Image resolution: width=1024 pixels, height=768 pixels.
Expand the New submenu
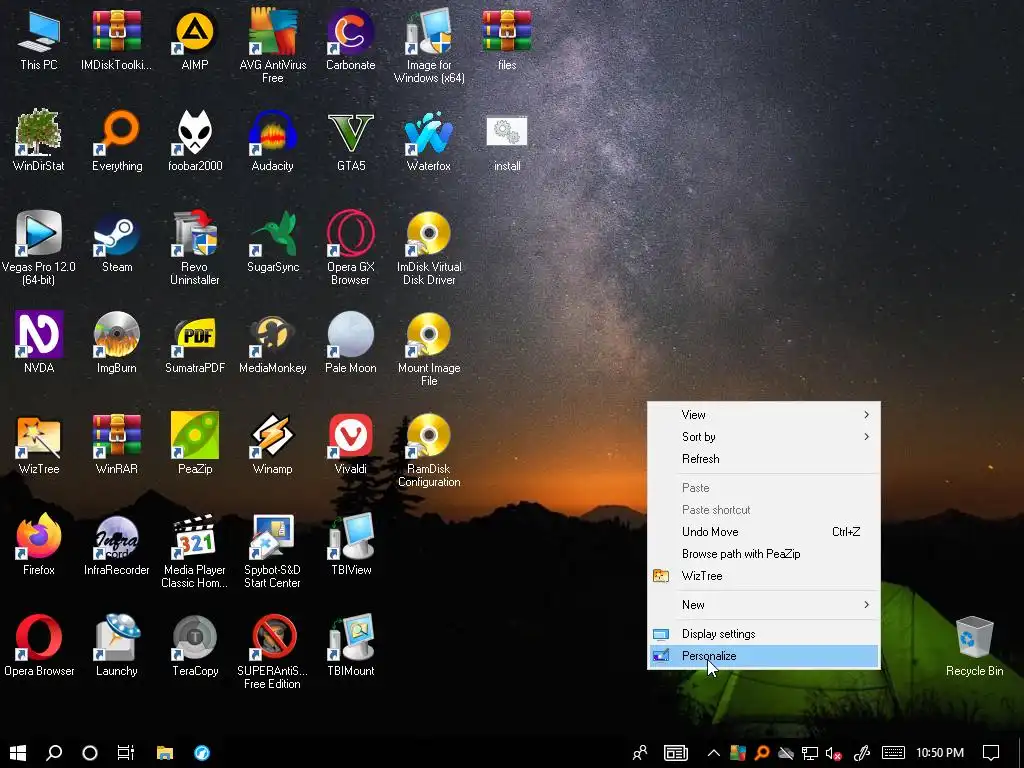763,605
